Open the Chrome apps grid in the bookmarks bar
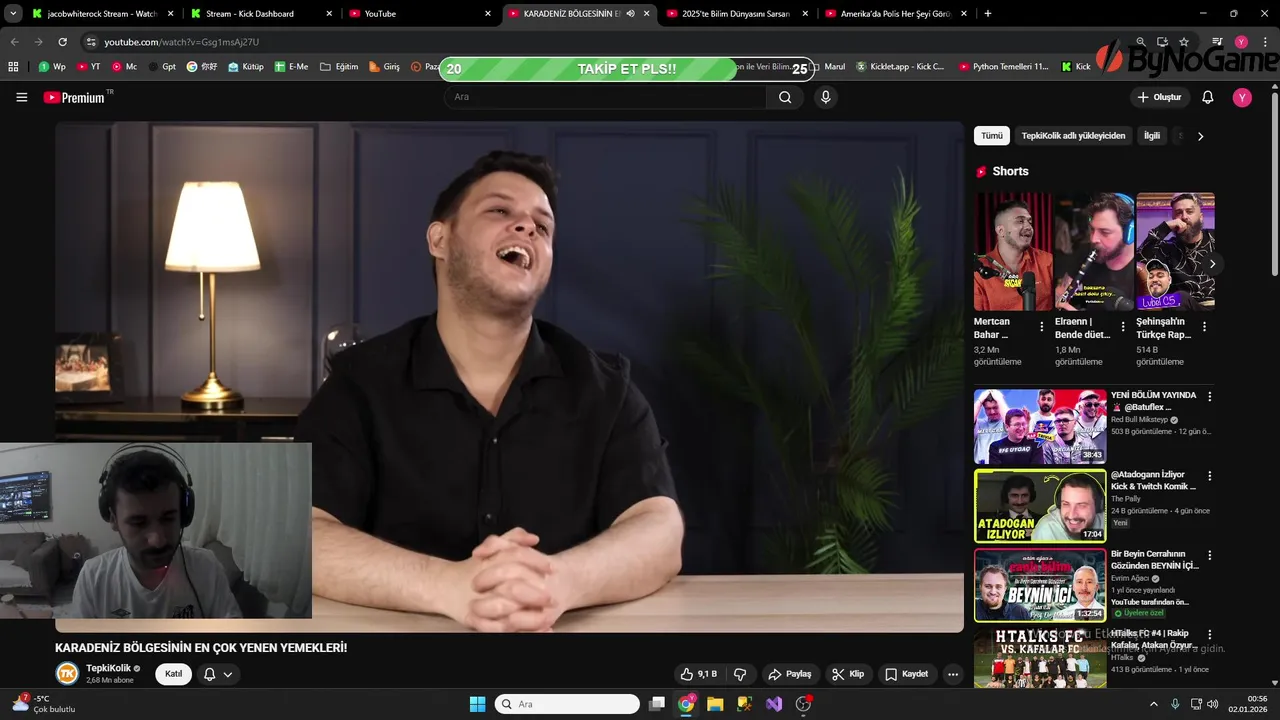The width and height of the screenshot is (1280, 720). pyautogui.click(x=13, y=67)
